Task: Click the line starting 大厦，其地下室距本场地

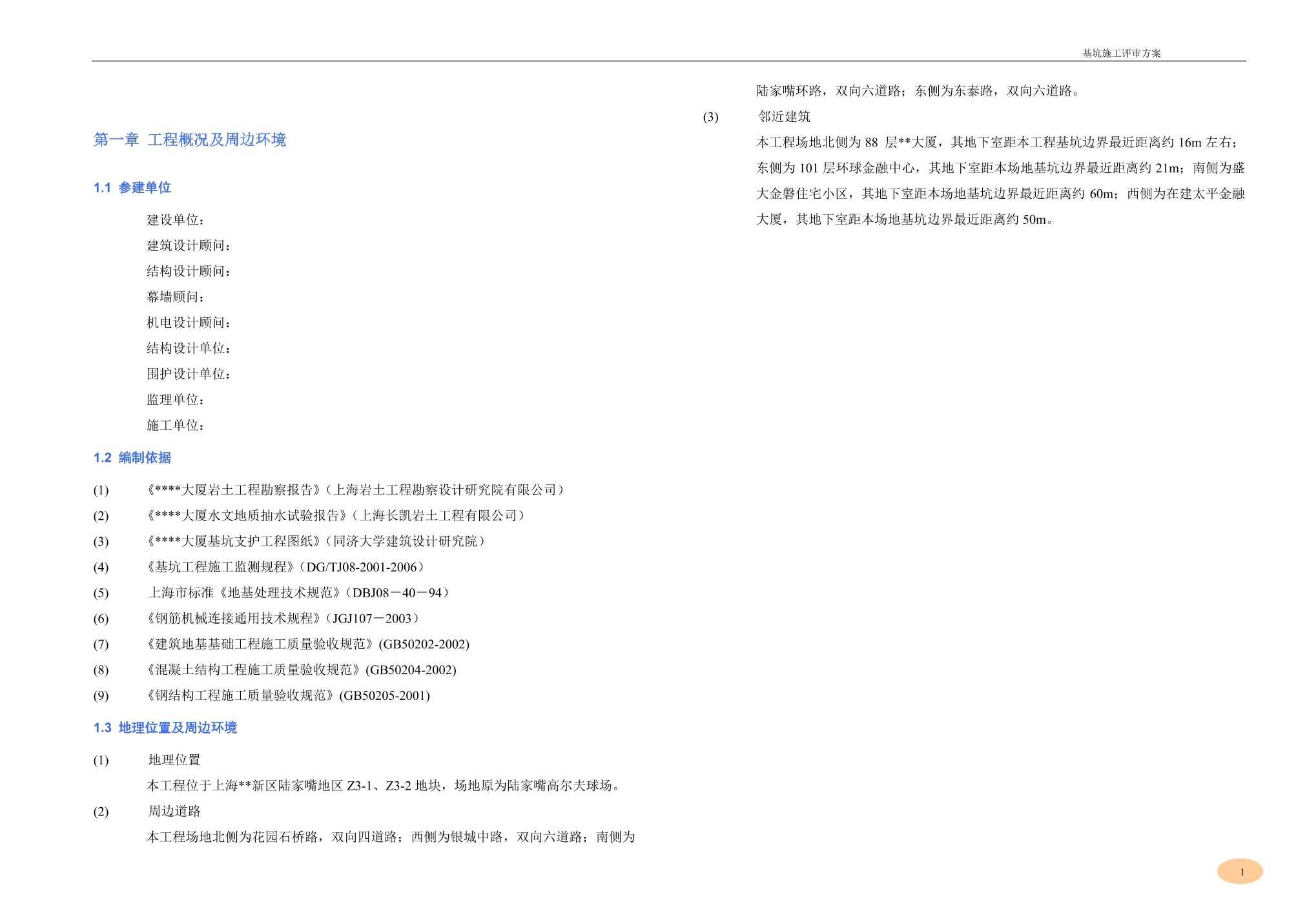Action: pos(907,220)
